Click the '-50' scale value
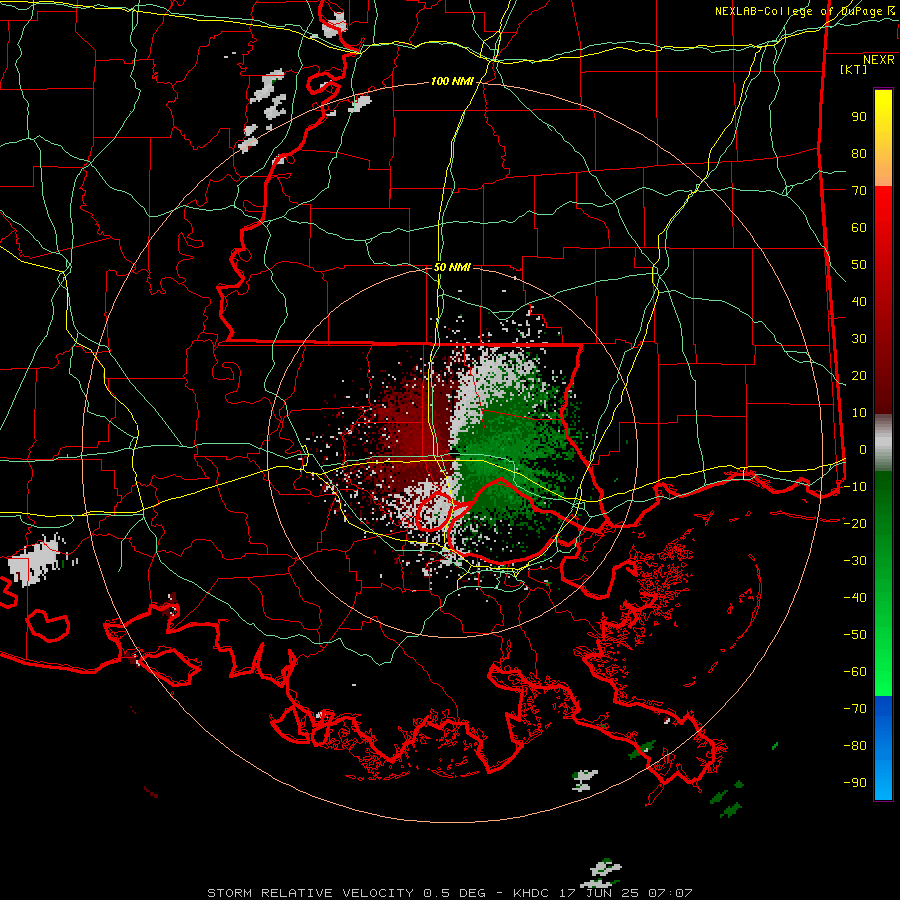The image size is (900, 900). point(855,635)
